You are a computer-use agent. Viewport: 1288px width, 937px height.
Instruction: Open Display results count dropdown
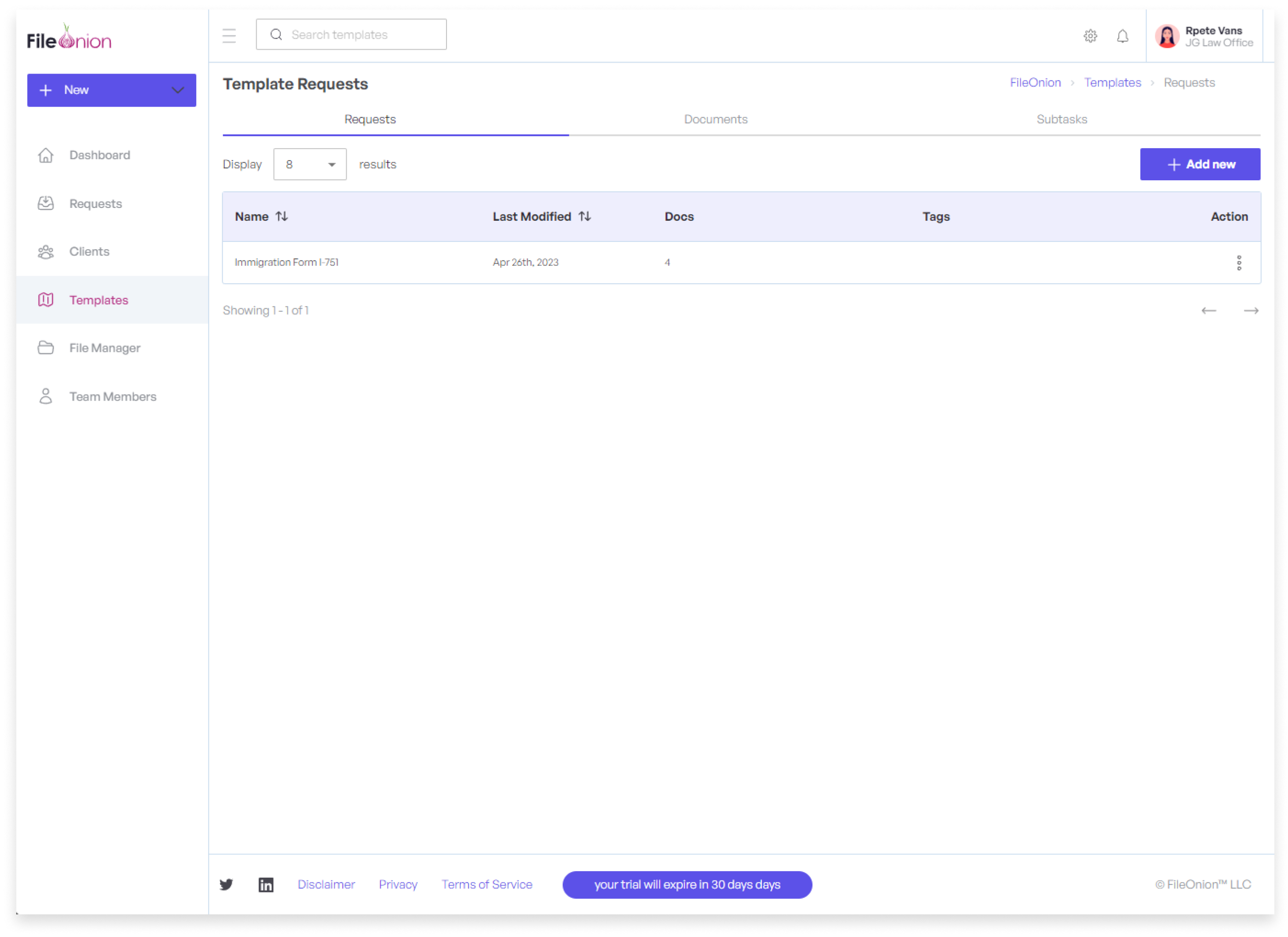tap(309, 164)
